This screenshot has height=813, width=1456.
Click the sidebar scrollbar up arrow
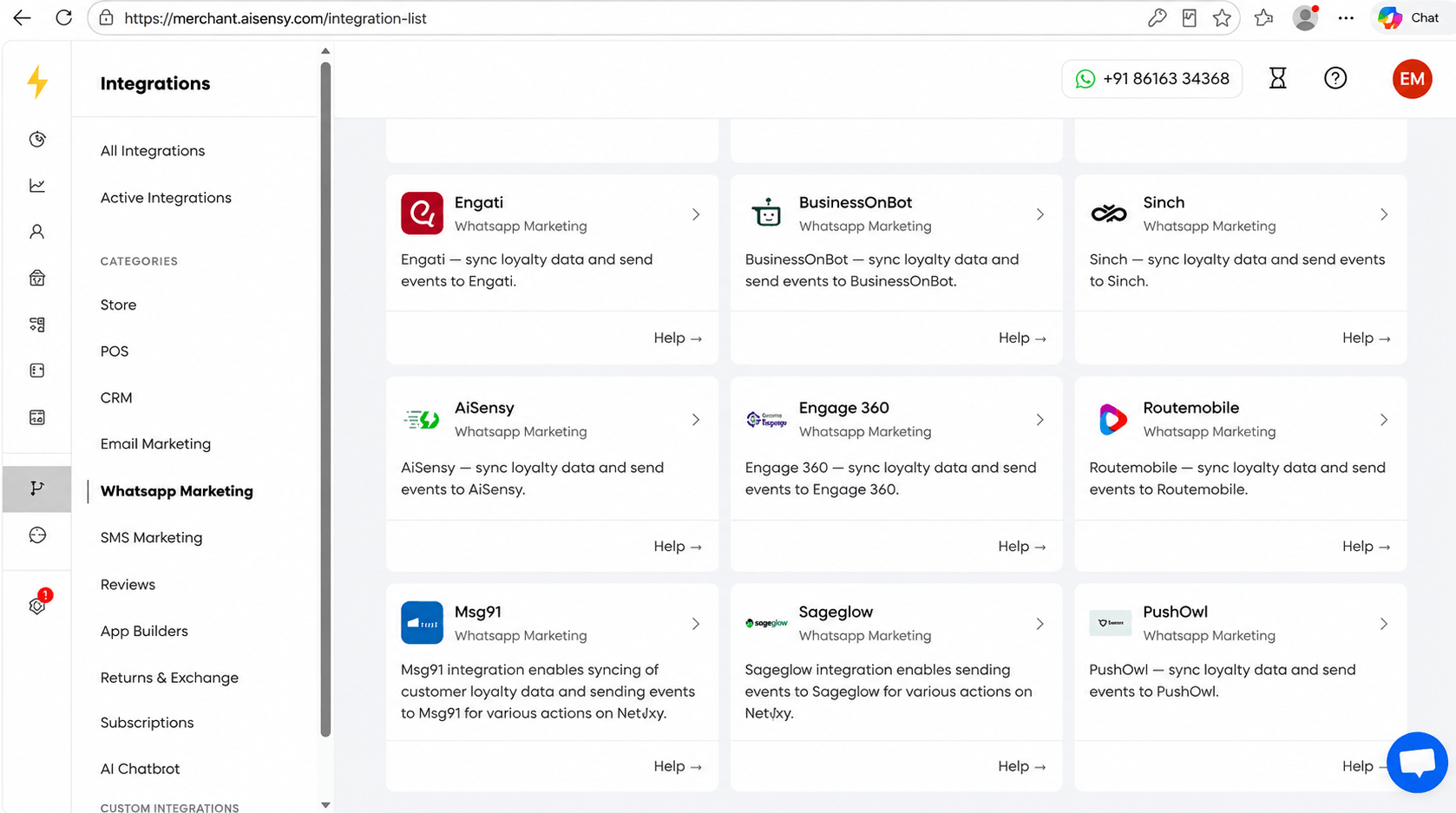(325, 51)
